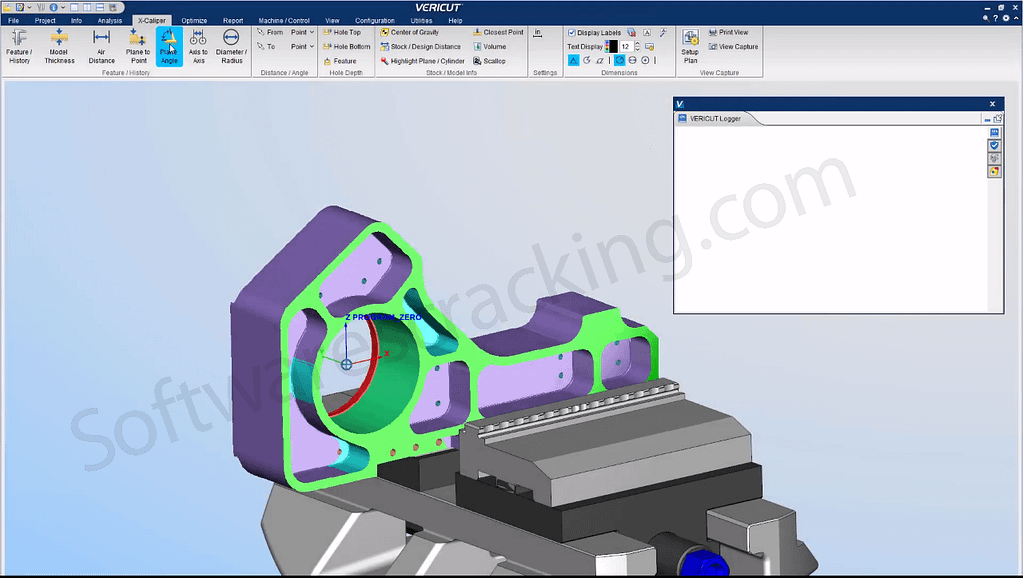Find the Closest Point

(498, 32)
